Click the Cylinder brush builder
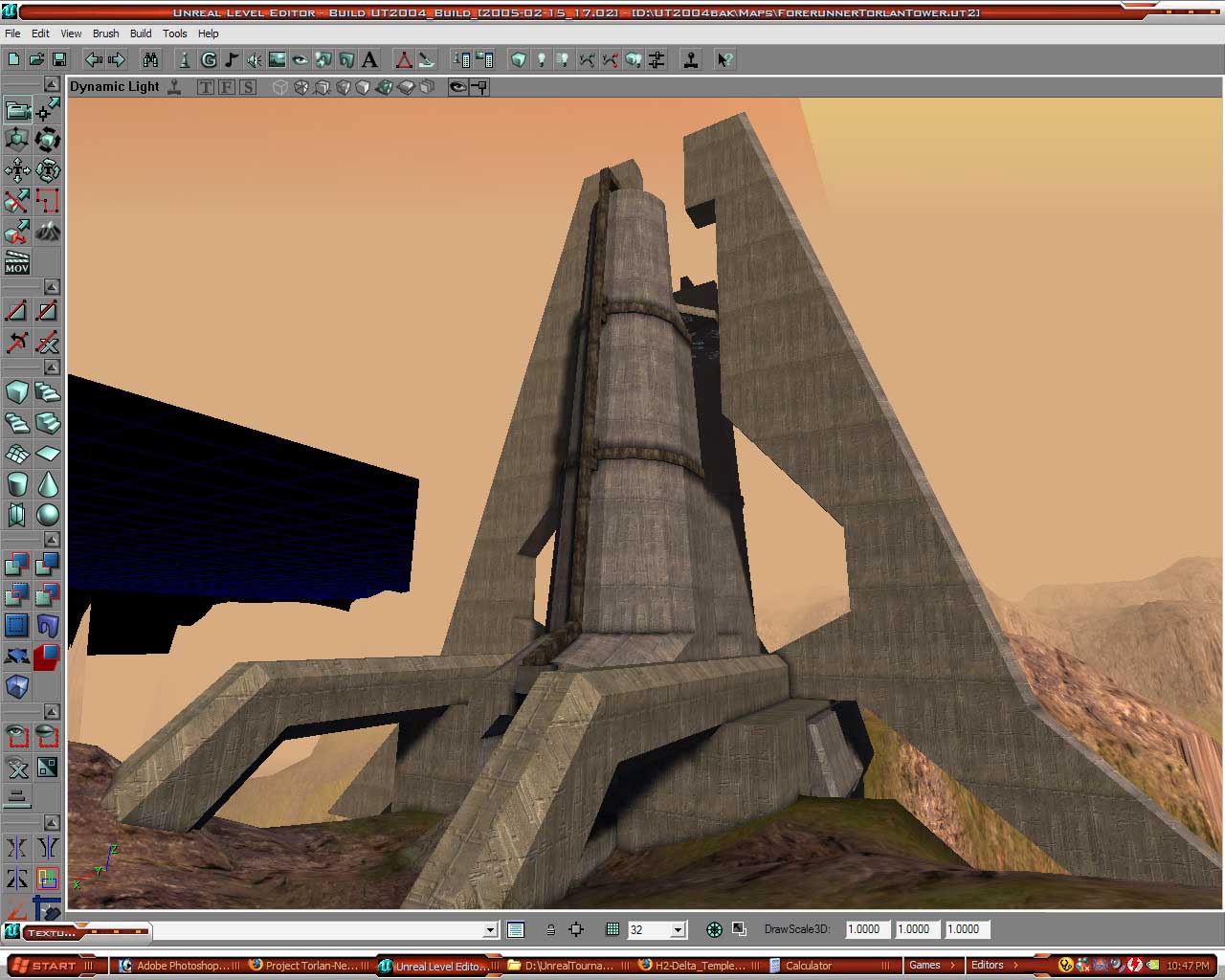Viewport: 1225px width, 980px height. (x=17, y=484)
